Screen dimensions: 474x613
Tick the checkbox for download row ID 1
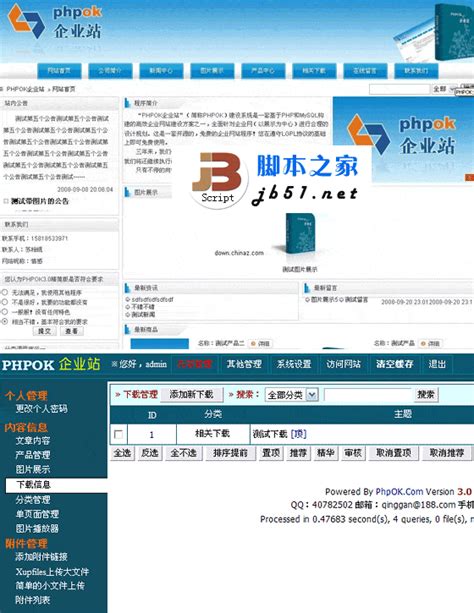[118, 434]
